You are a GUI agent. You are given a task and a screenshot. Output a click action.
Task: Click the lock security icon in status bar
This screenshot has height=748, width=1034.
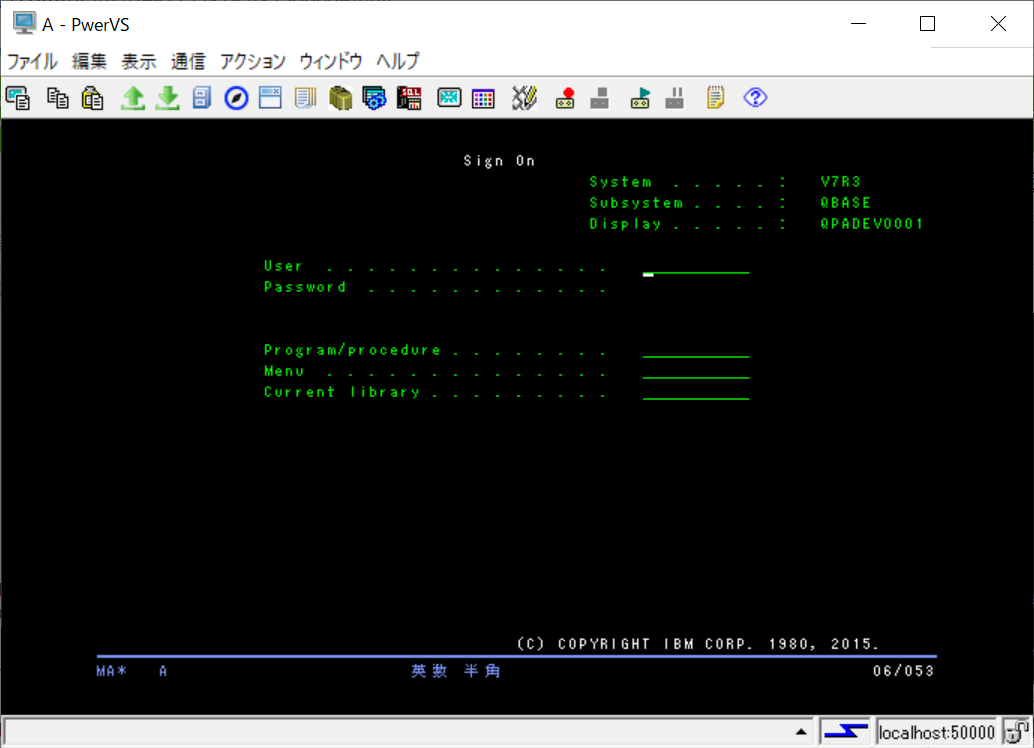click(x=1016, y=732)
